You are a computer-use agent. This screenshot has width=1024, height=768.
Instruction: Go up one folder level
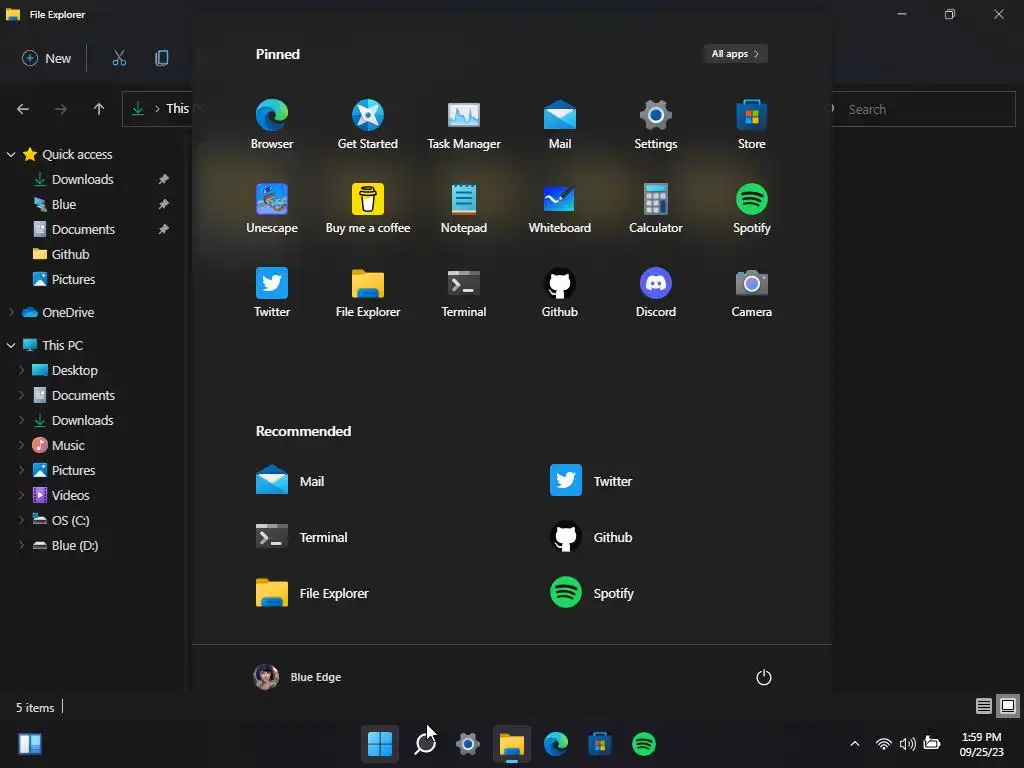tap(99, 109)
